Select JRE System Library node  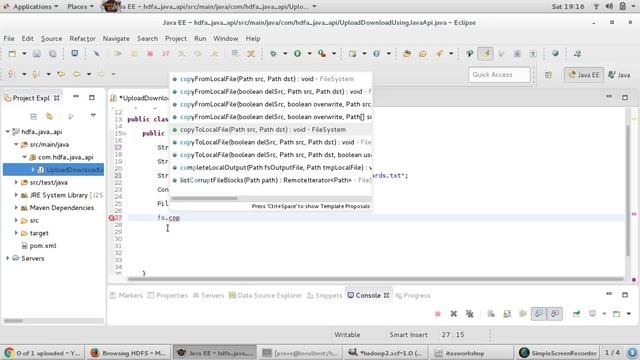[x=61, y=195]
